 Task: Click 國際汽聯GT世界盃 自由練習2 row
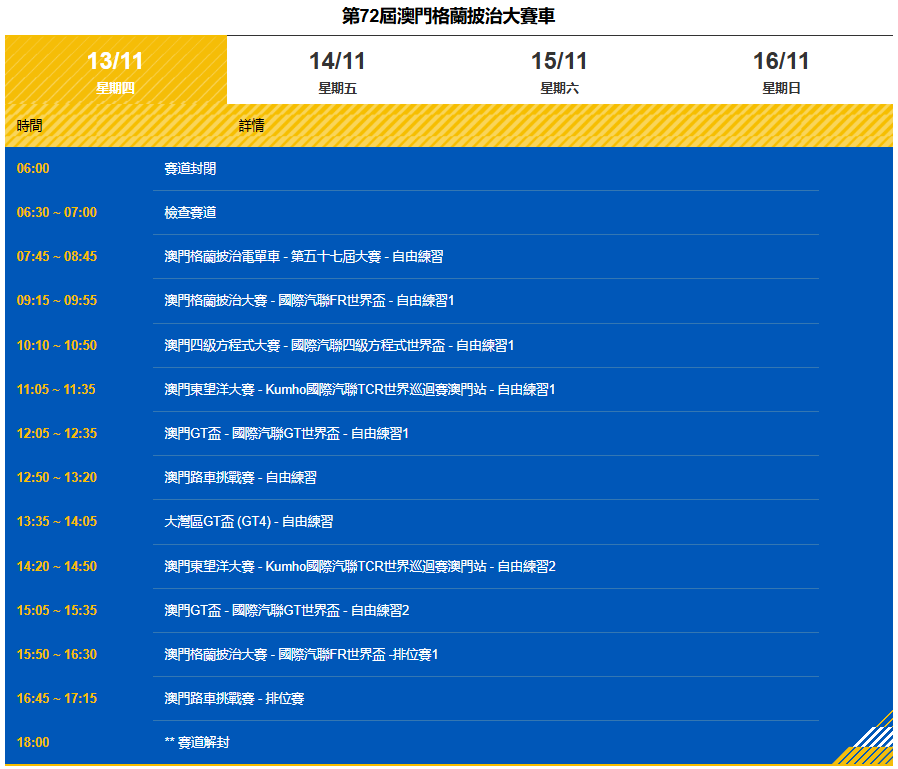286,611
